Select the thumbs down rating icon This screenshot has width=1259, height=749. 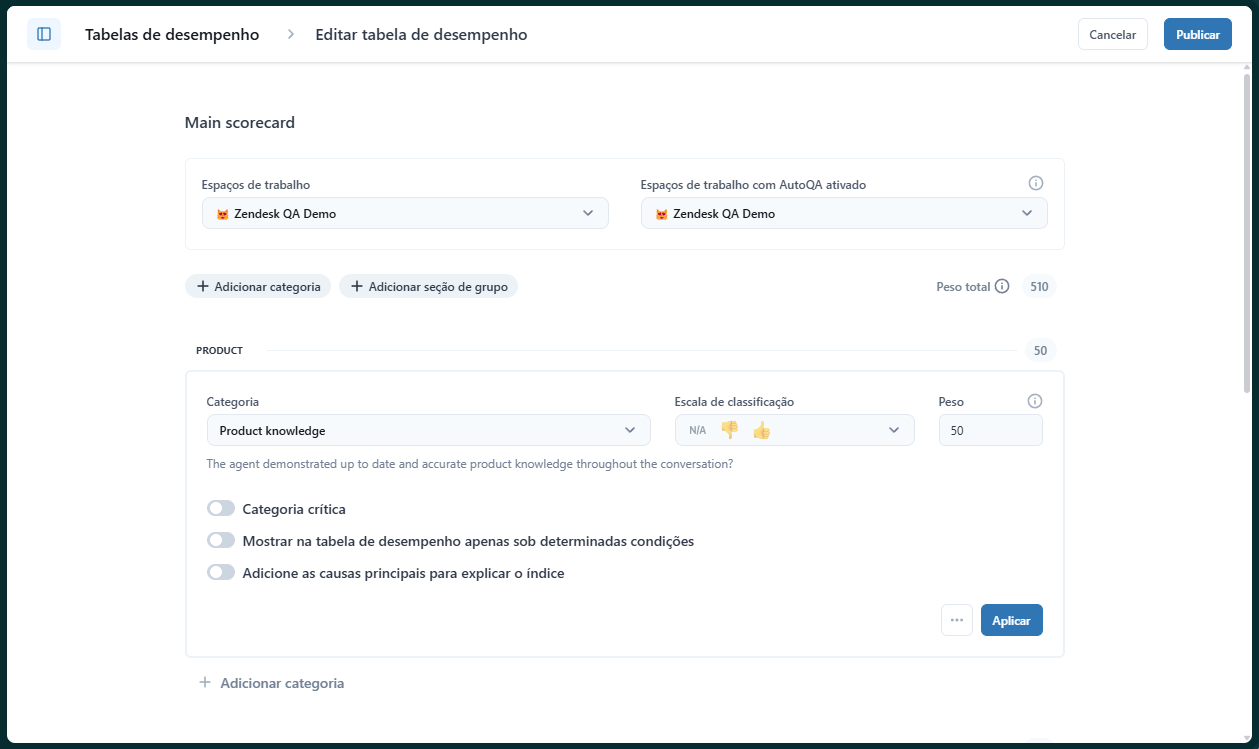pyautogui.click(x=729, y=430)
